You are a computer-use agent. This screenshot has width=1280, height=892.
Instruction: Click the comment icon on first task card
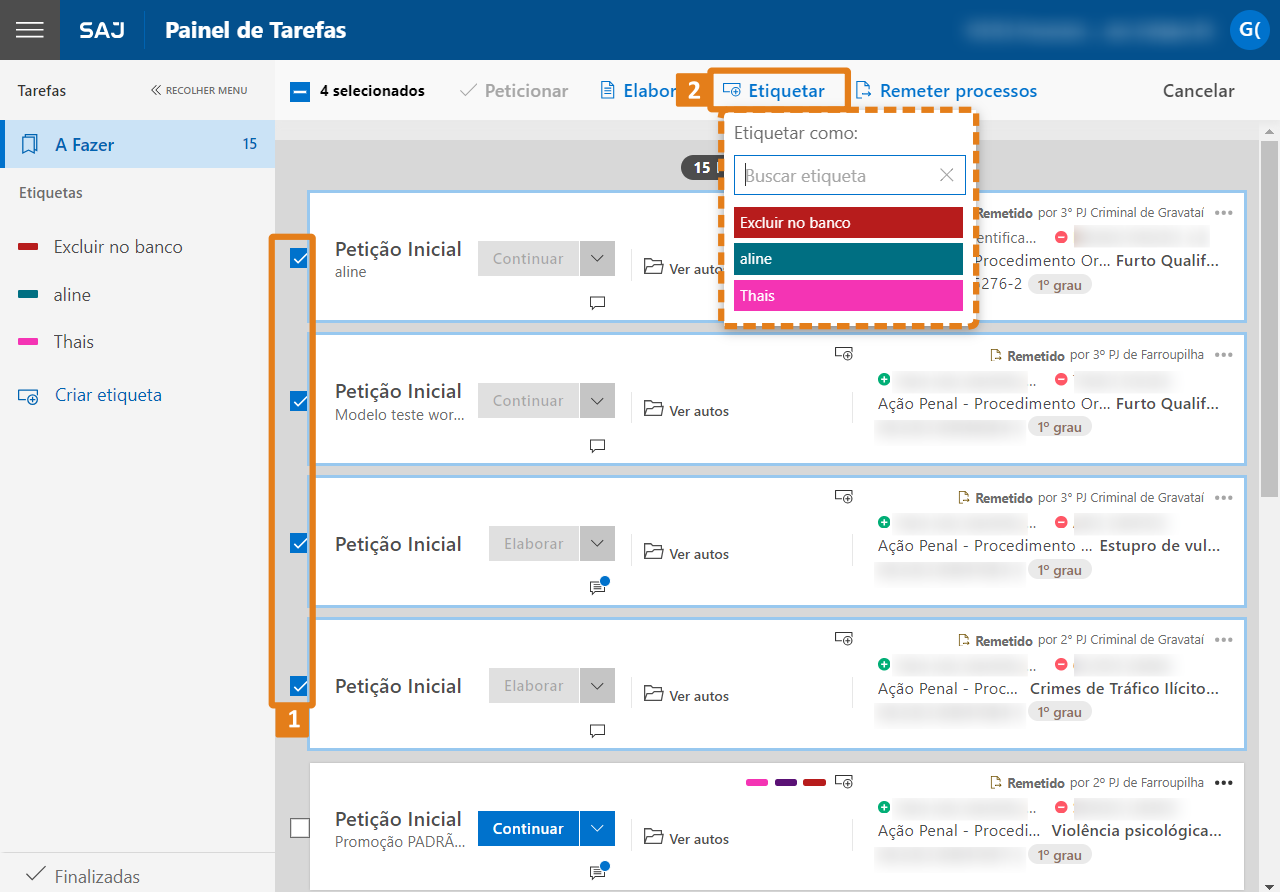(598, 303)
